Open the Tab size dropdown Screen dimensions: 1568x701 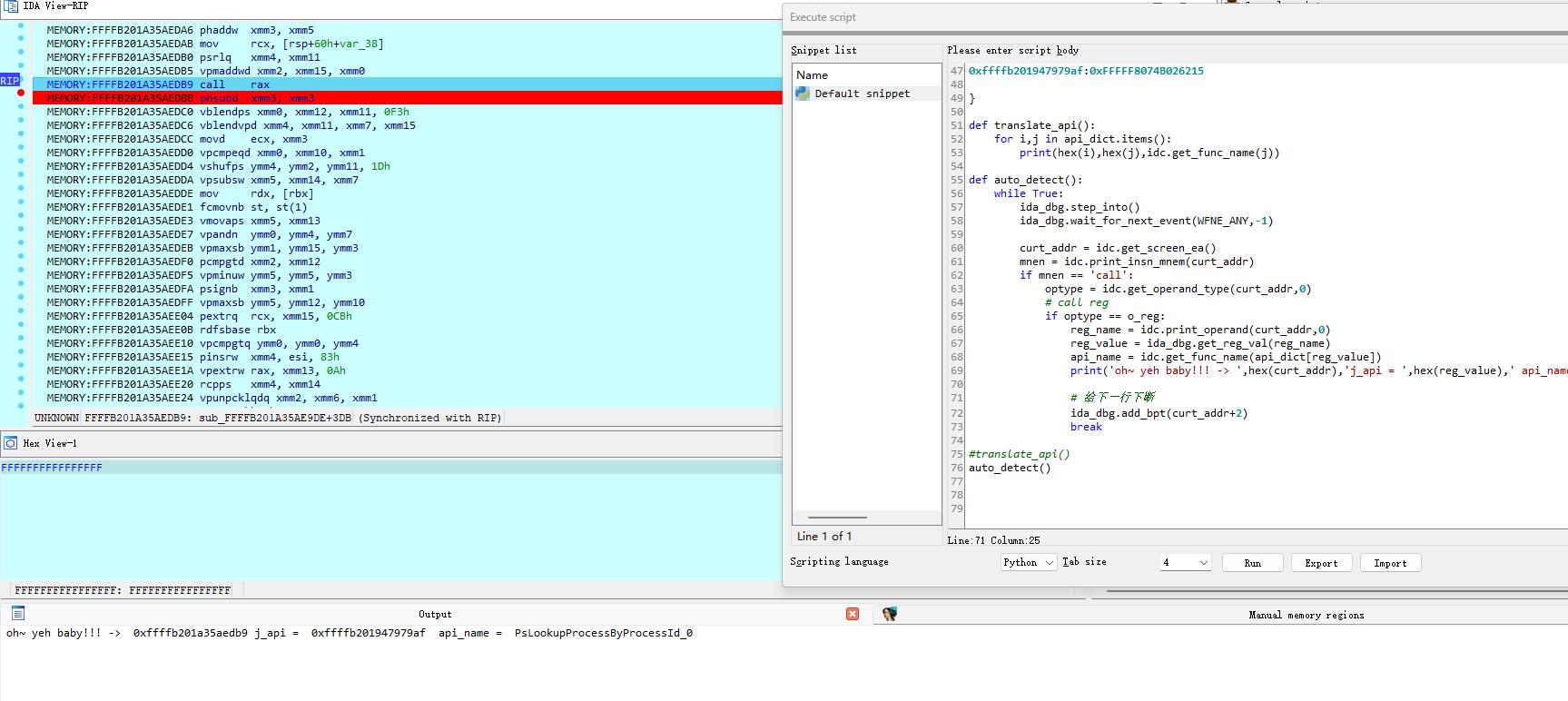[x=1185, y=563]
